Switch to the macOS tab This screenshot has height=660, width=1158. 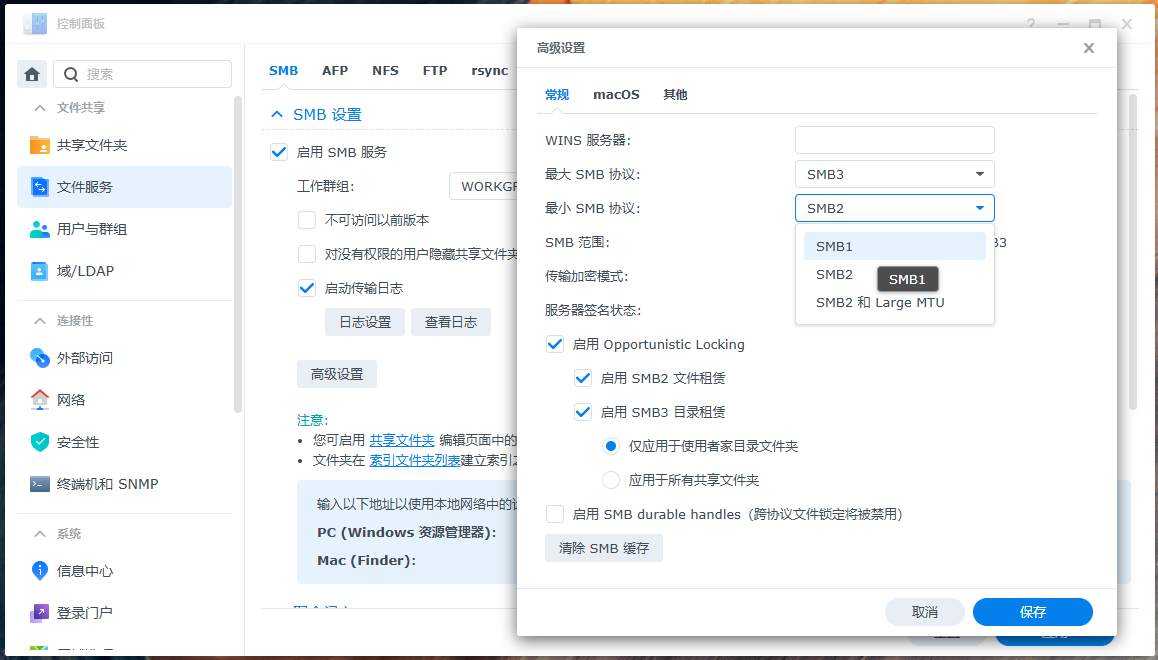616,95
